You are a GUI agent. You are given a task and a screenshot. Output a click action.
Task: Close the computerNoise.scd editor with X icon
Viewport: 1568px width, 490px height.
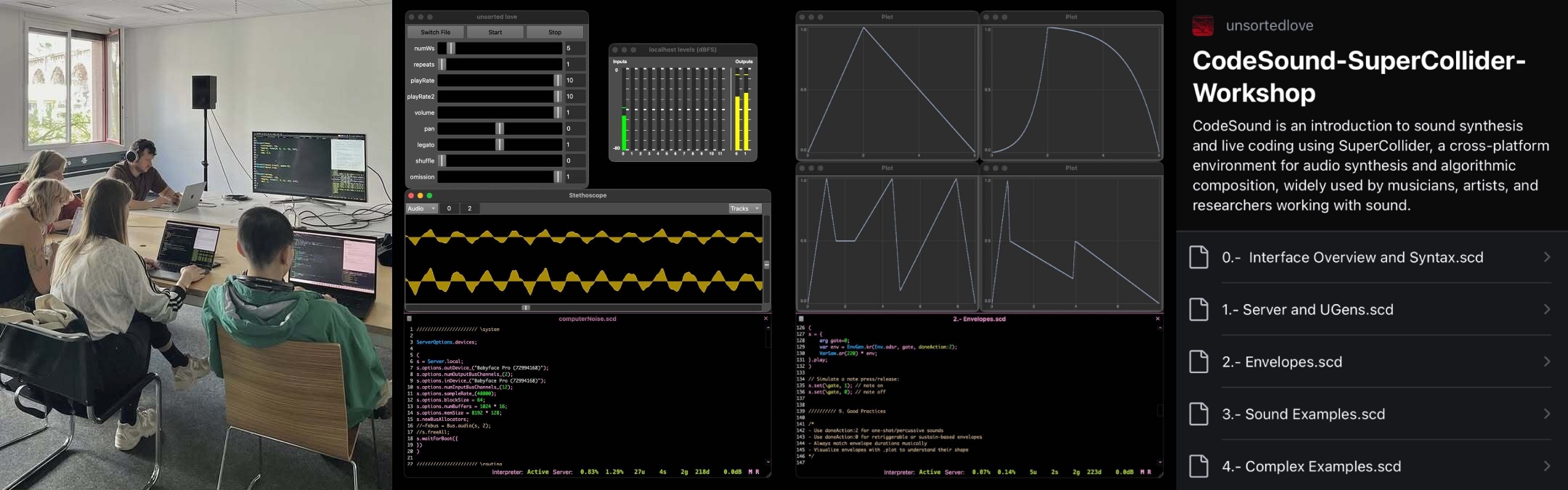click(765, 319)
